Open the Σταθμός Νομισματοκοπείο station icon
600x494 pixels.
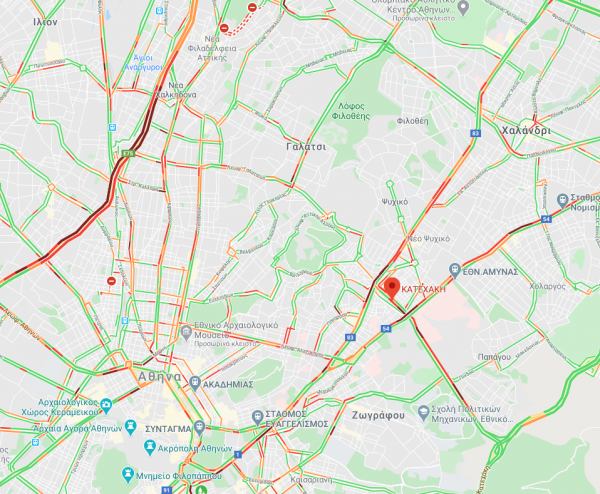tap(562, 201)
